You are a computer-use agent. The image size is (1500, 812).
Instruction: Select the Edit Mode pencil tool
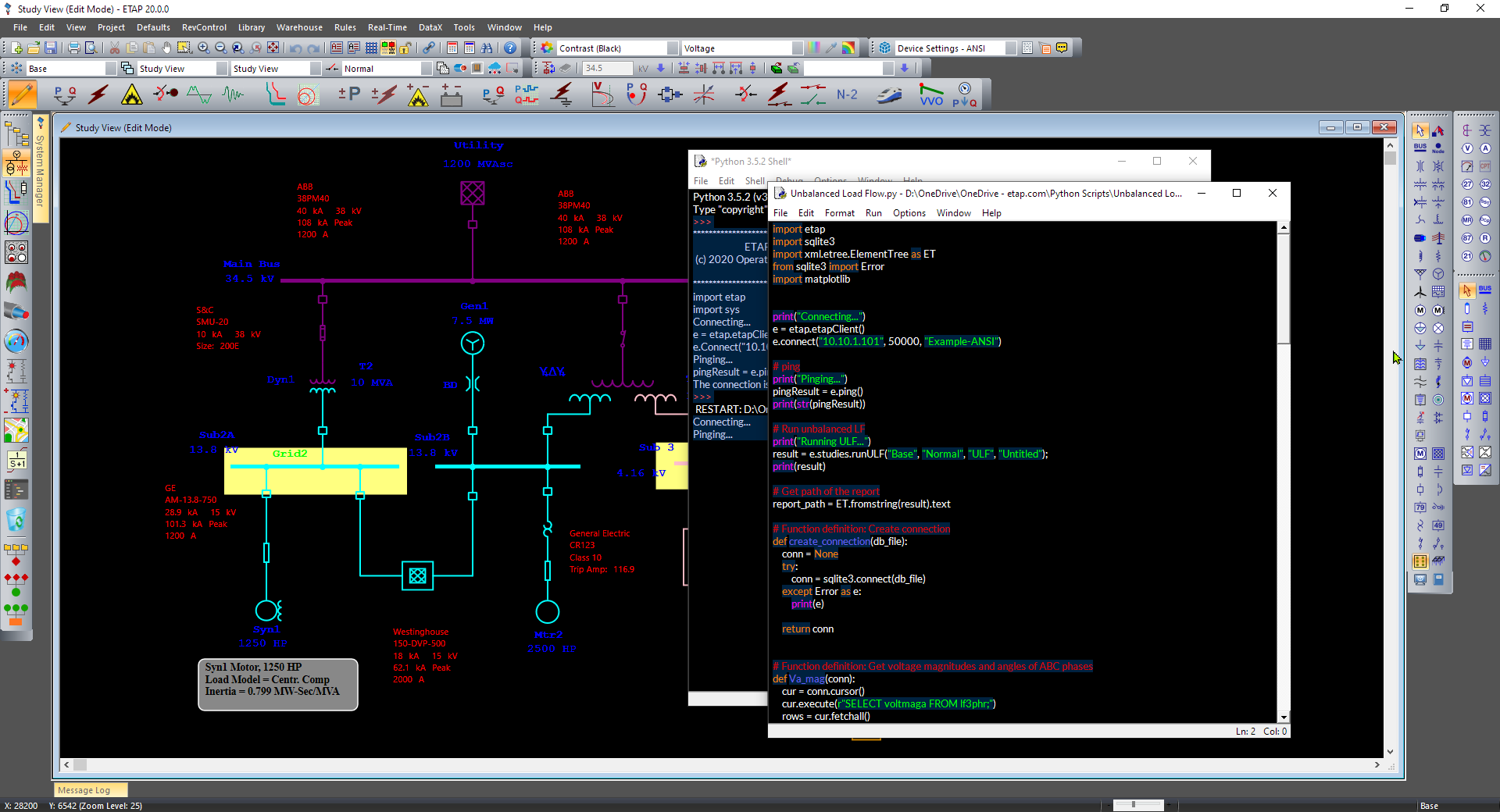tap(22, 94)
